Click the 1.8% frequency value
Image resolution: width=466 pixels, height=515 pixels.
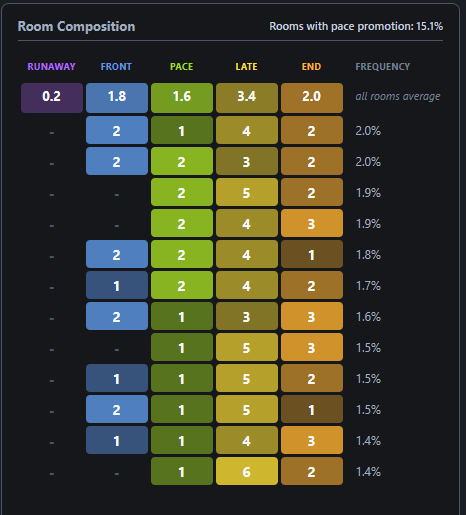point(368,255)
